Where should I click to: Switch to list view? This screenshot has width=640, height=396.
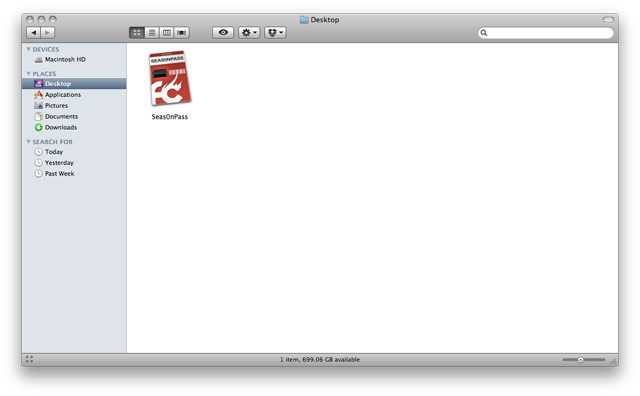point(152,33)
